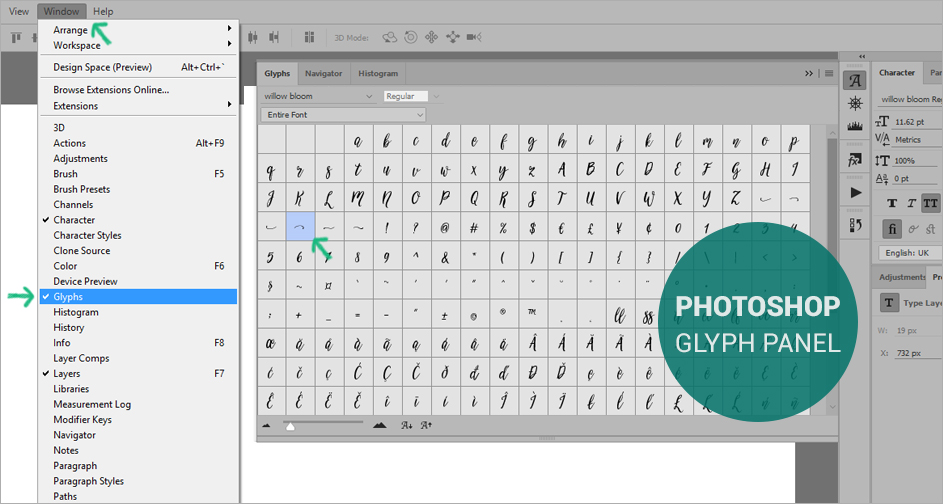
Task: Open the History dock icon
Action: (855, 225)
